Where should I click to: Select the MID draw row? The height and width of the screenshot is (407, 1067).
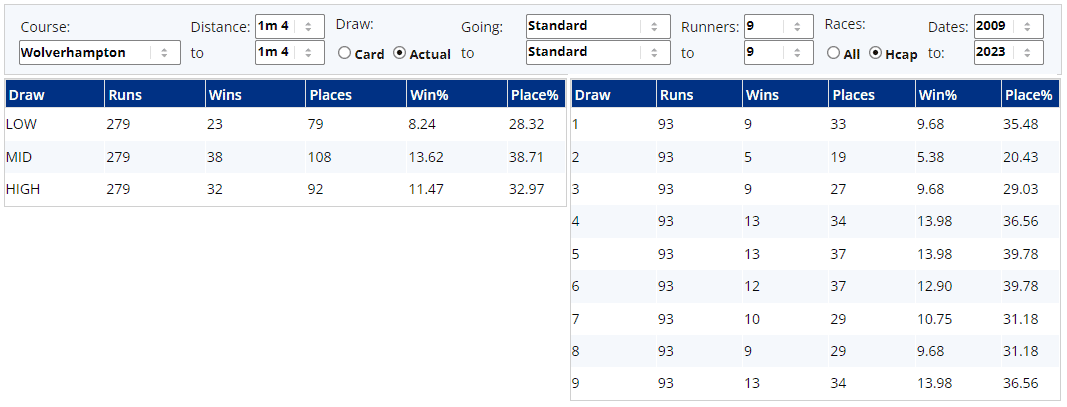285,157
